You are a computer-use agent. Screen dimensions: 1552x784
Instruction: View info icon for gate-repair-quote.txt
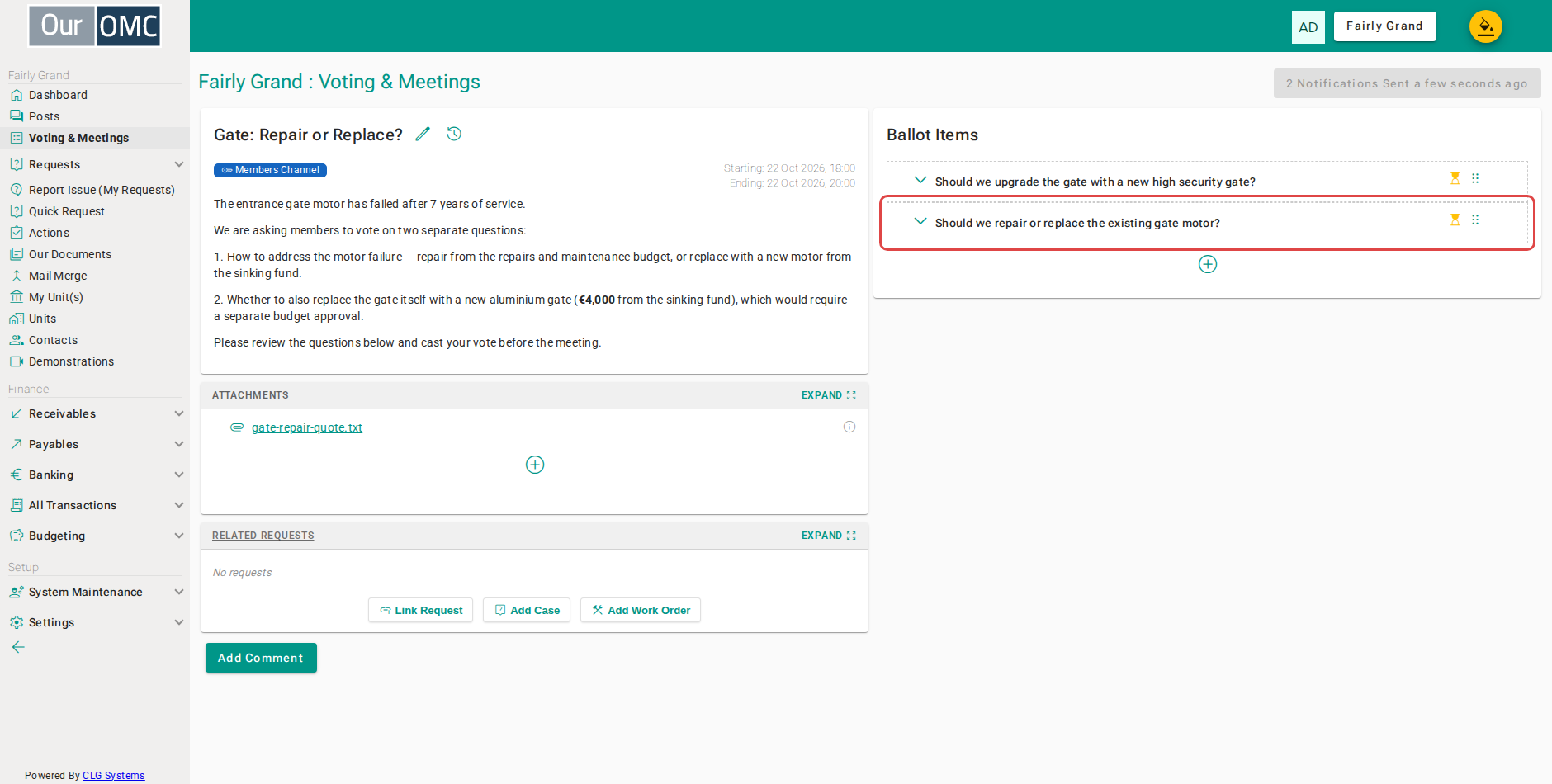pyautogui.click(x=849, y=427)
